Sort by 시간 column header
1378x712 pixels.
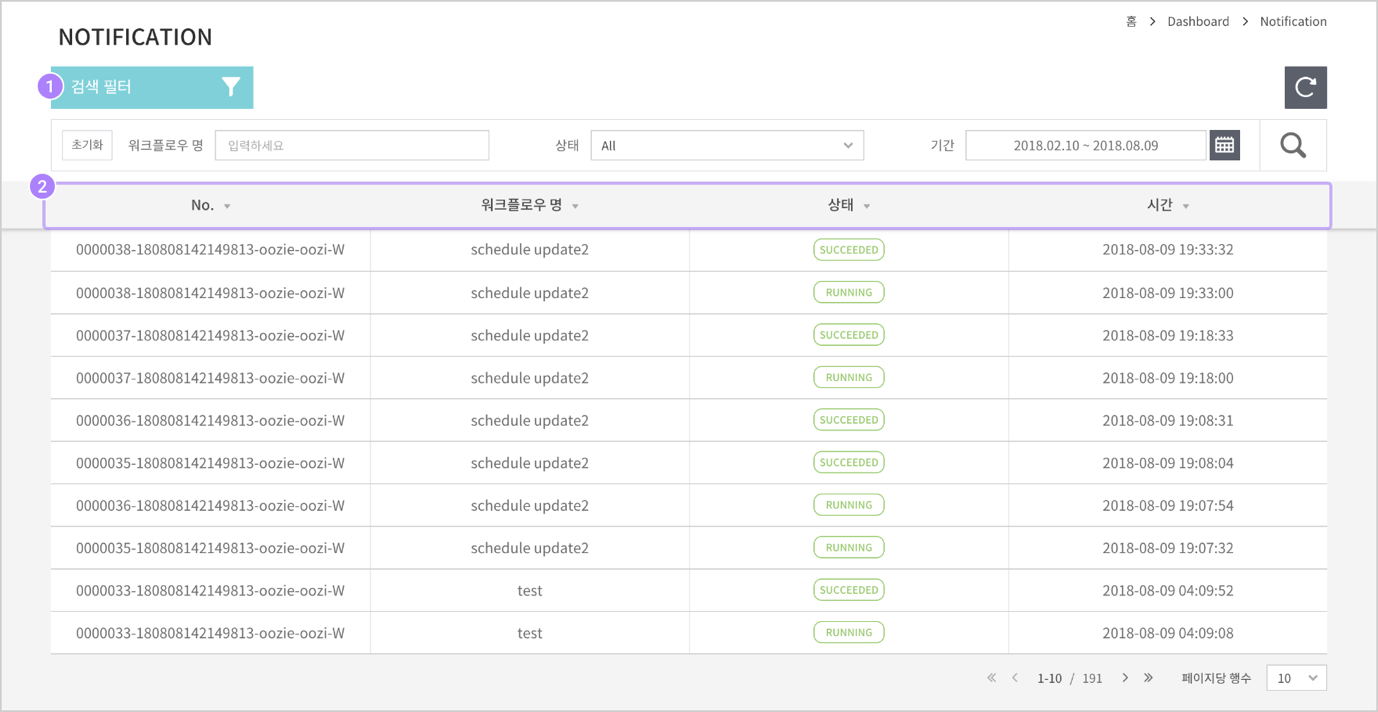pyautogui.click(x=1168, y=205)
